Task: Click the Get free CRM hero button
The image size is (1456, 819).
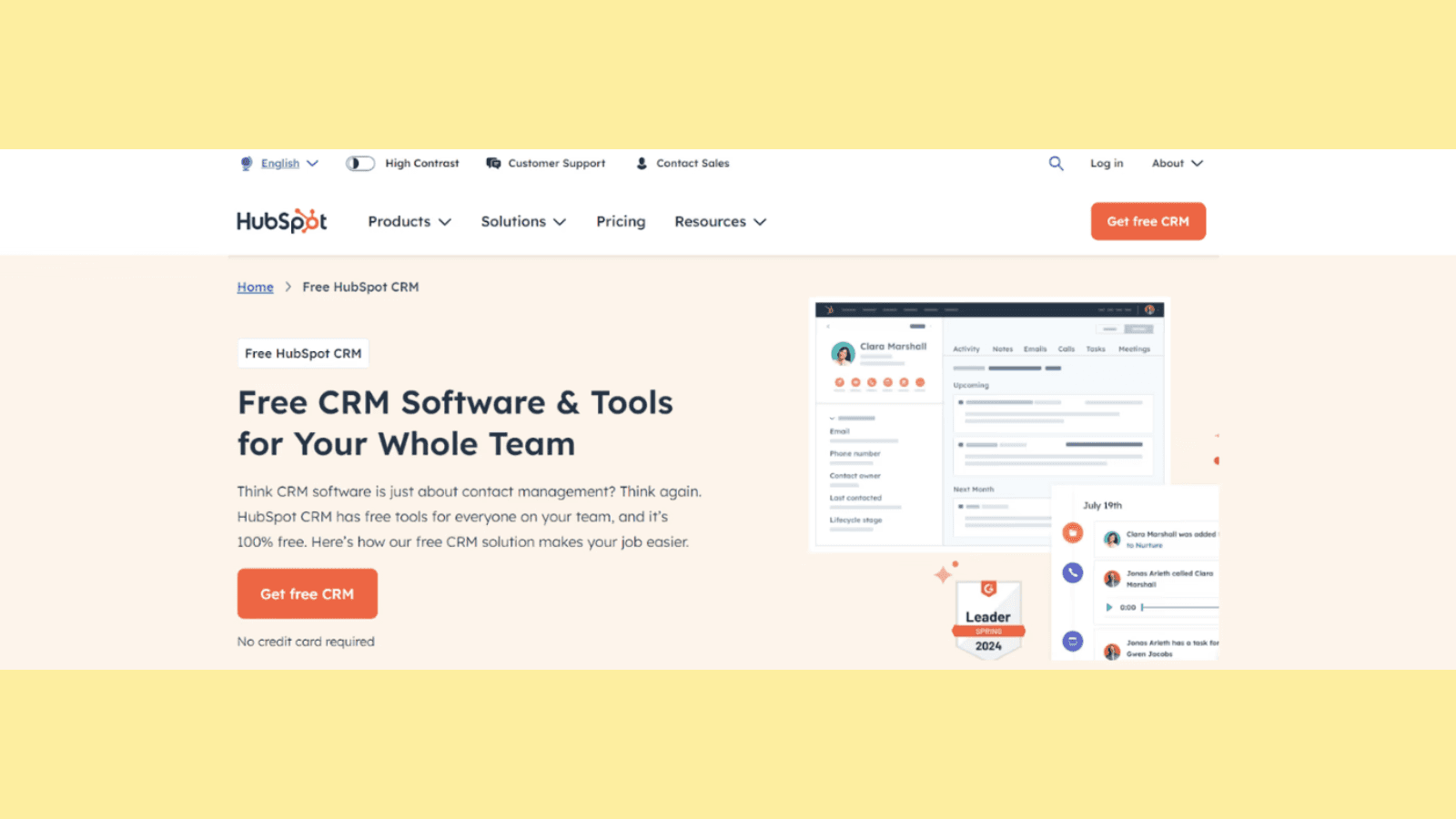Action: (308, 593)
